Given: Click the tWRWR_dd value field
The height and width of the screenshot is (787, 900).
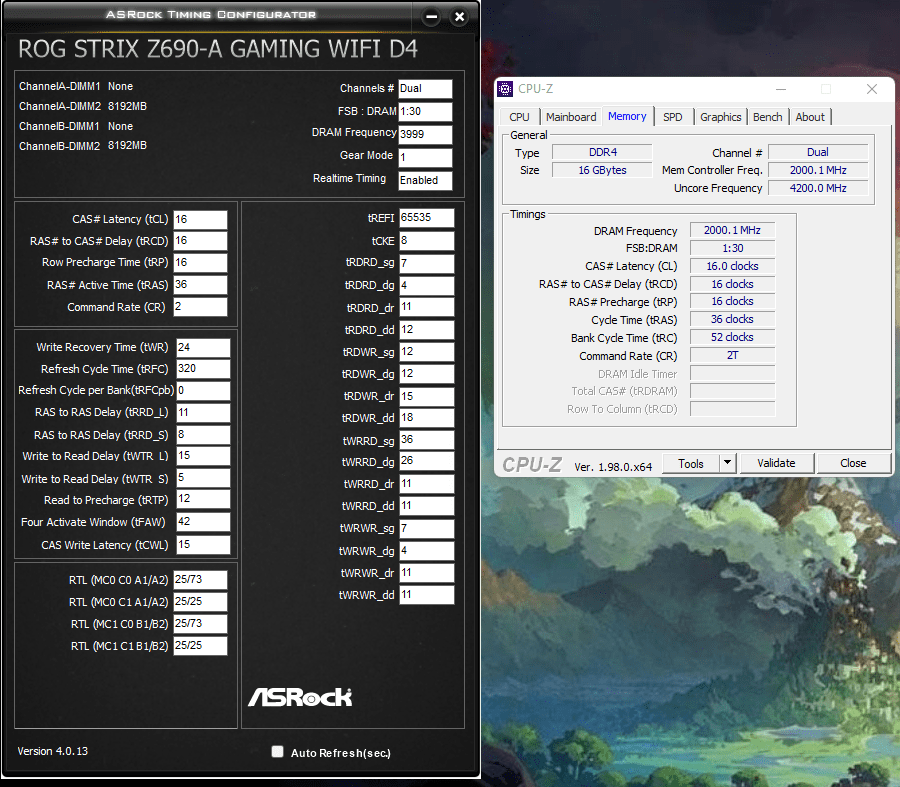Looking at the screenshot, I should [x=427, y=595].
